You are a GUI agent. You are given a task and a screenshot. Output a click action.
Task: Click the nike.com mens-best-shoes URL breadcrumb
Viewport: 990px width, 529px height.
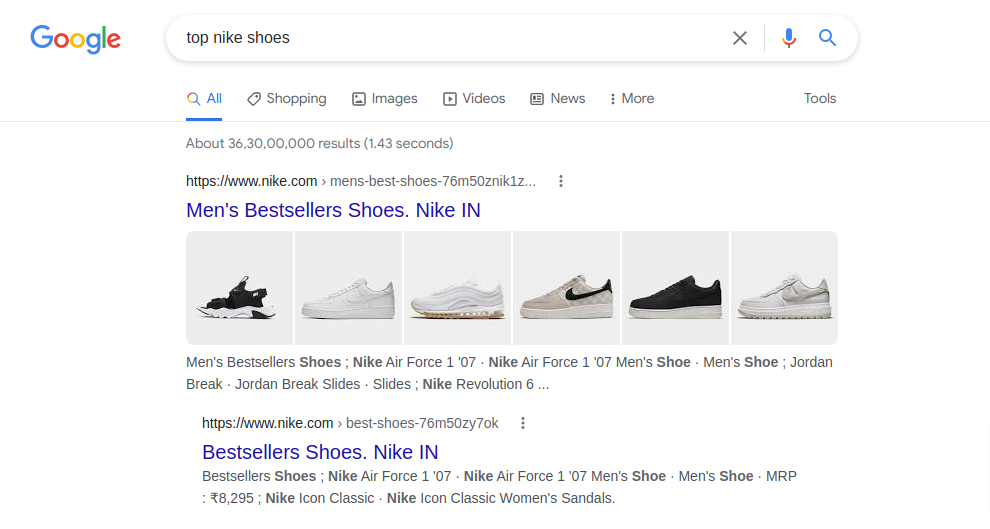[361, 181]
